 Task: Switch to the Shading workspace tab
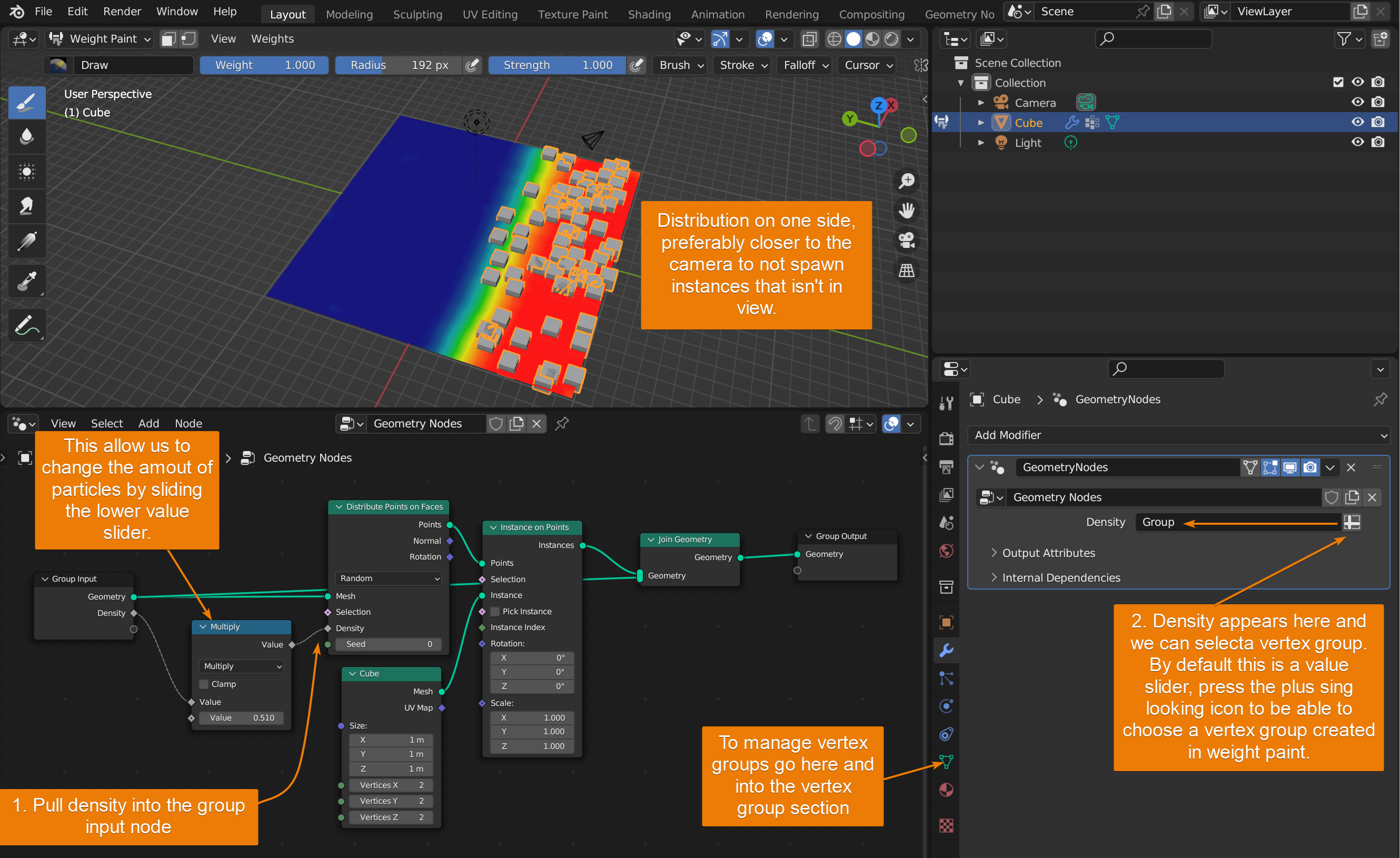tap(649, 14)
